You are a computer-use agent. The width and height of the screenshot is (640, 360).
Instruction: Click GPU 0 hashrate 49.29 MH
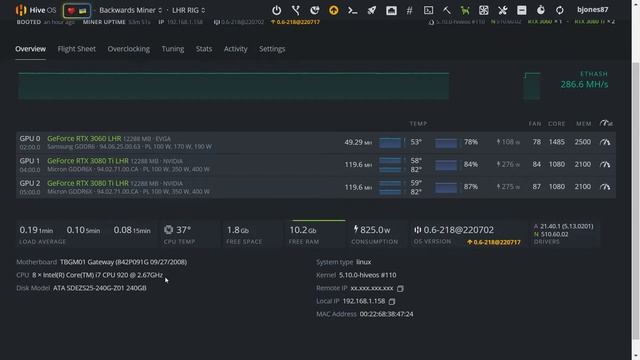coord(358,142)
